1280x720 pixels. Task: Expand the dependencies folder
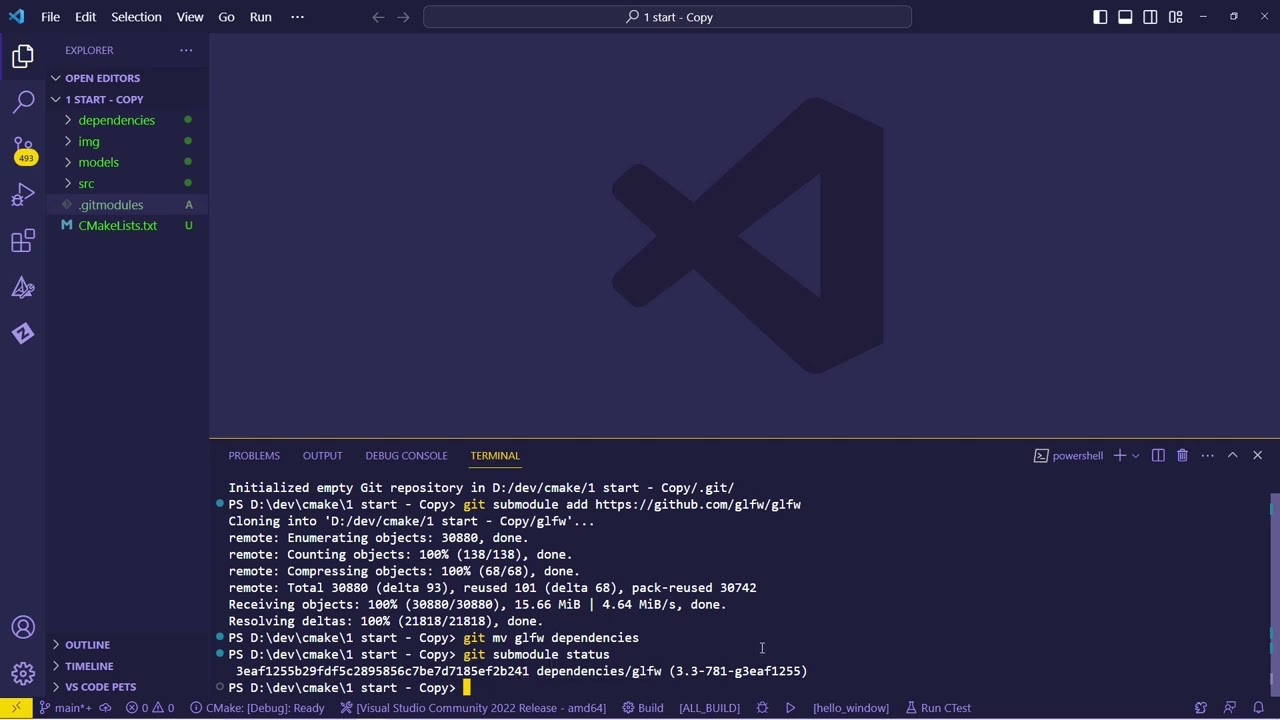[x=128, y=120]
